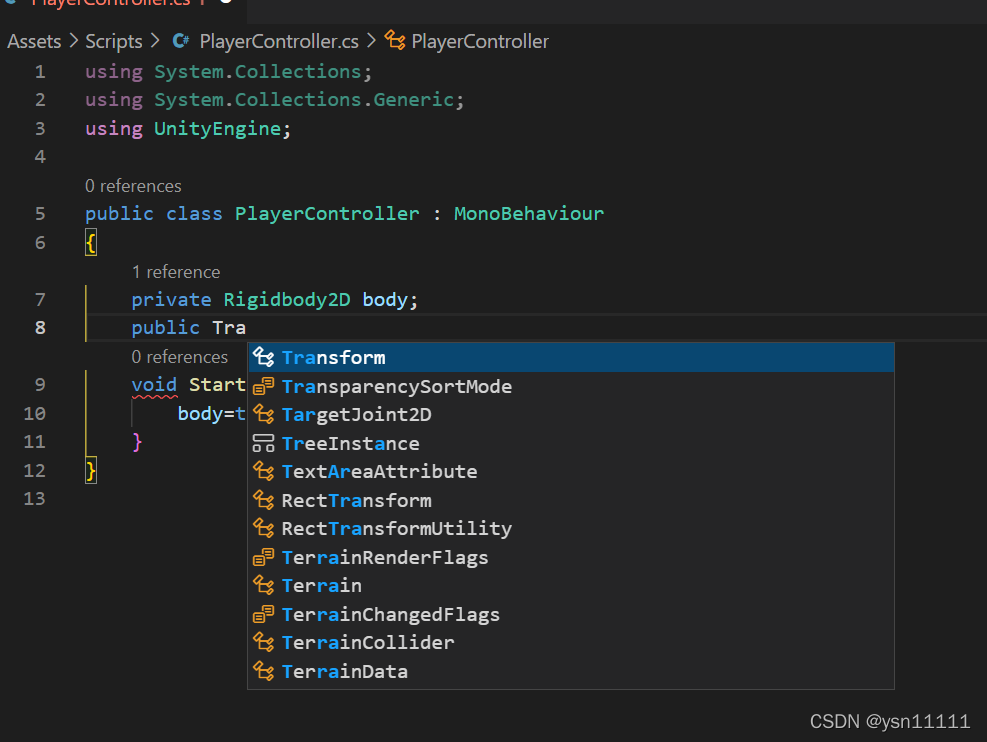Open PlayerController class breadcrumb
Viewport: 987px width, 742px height.
480,42
